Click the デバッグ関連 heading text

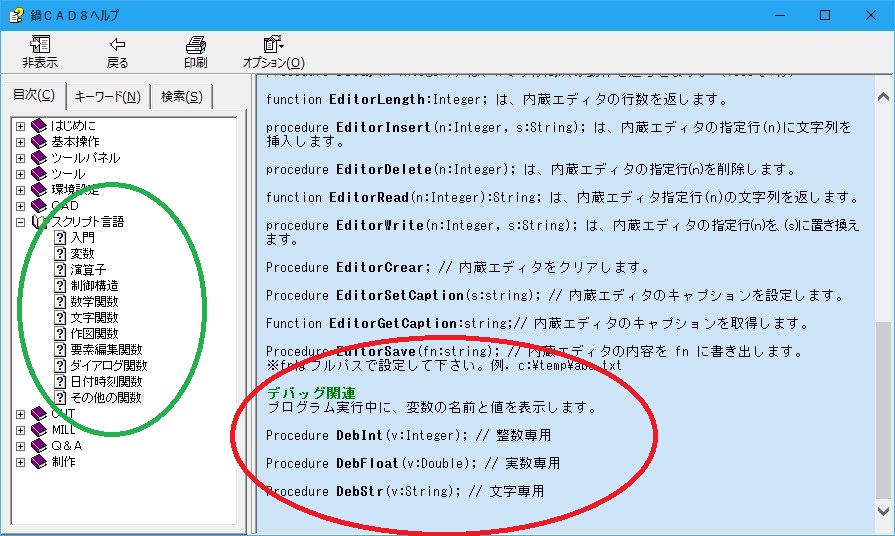tap(311, 393)
